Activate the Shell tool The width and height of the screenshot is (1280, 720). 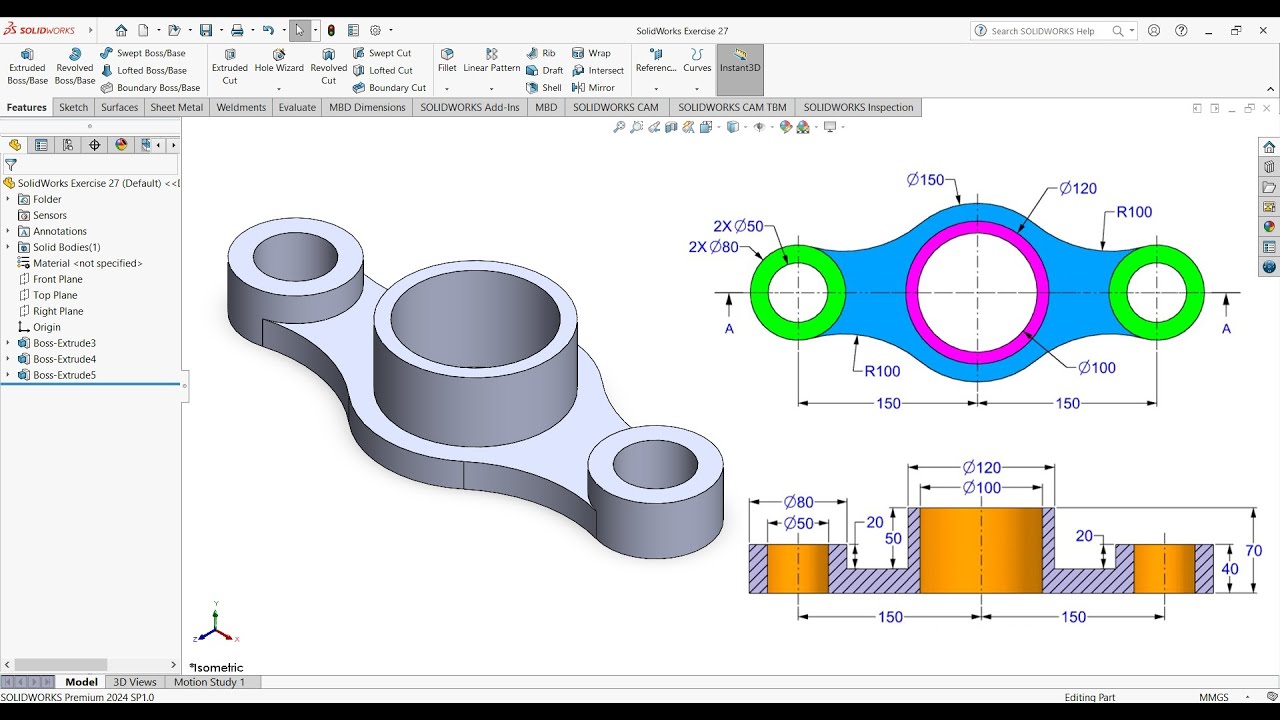[544, 88]
